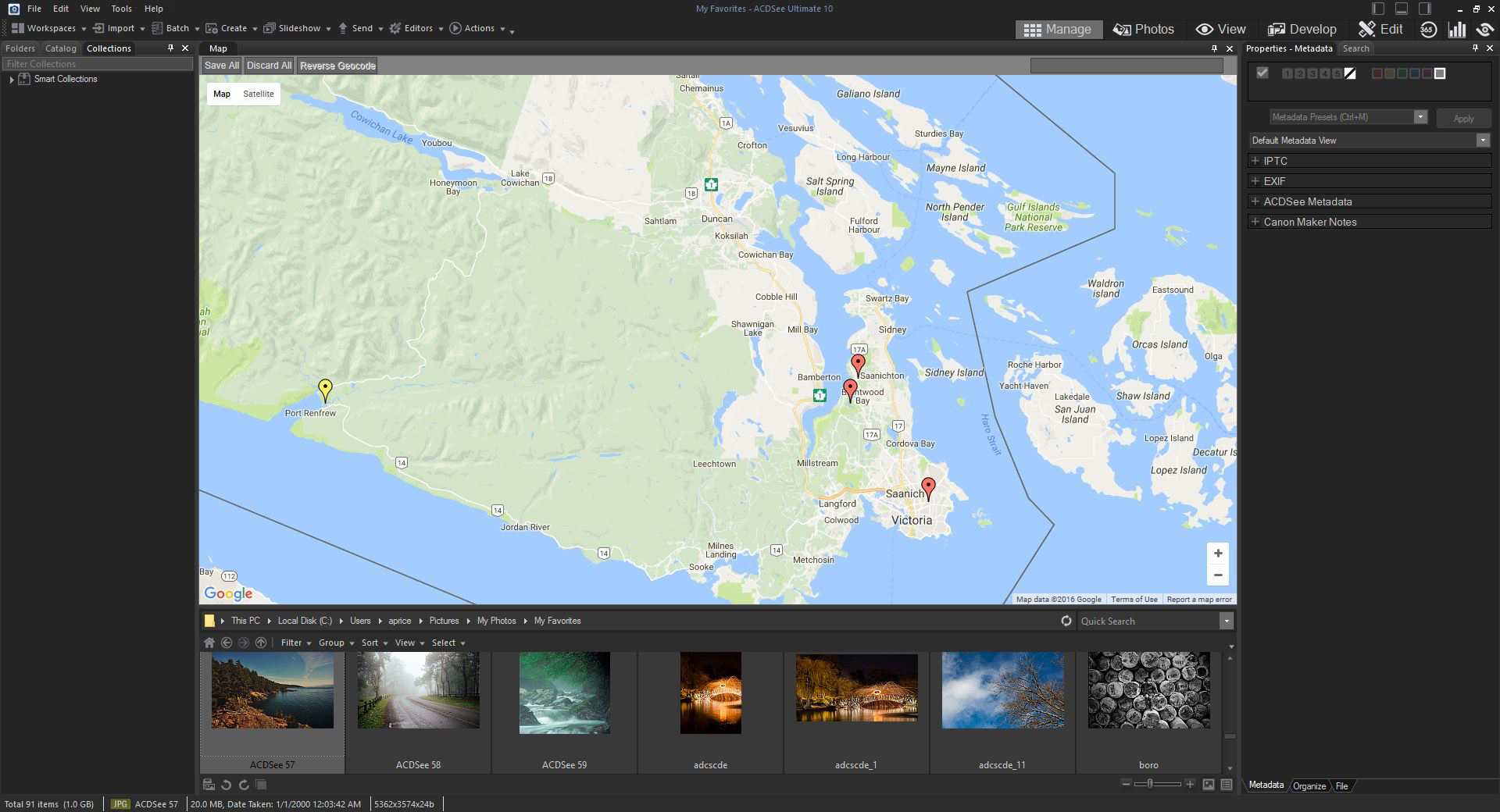Open the Group dropdown
Image resolution: width=1500 pixels, height=812 pixels.
336,643
